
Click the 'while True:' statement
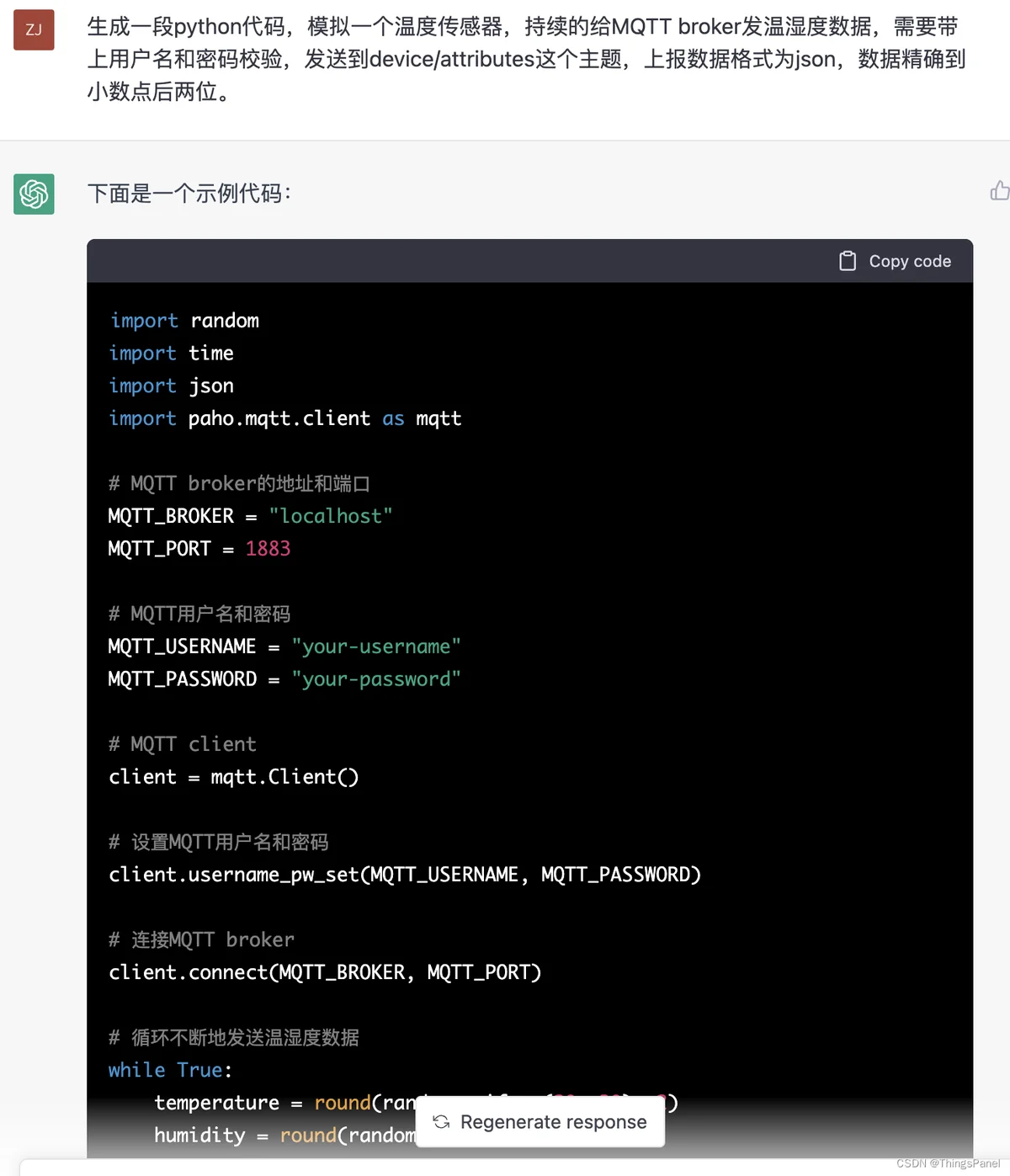pos(170,1070)
